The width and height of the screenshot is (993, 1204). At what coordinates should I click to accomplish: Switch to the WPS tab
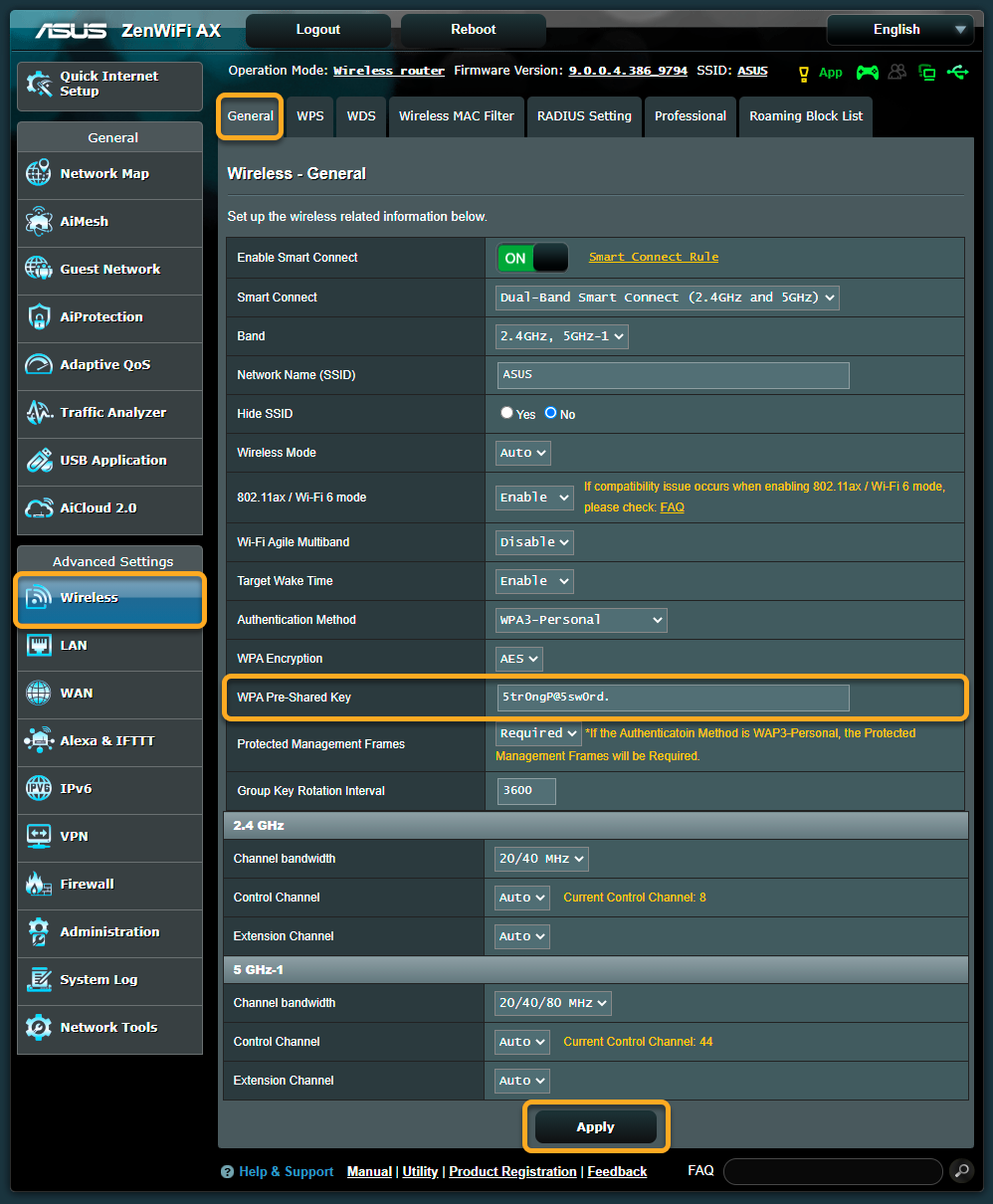310,116
